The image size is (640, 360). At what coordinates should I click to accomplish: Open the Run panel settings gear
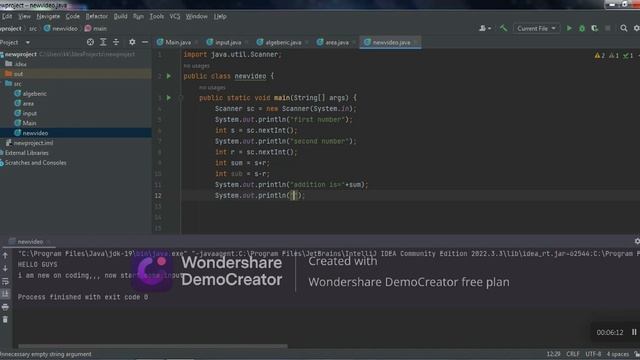tap(637, 241)
